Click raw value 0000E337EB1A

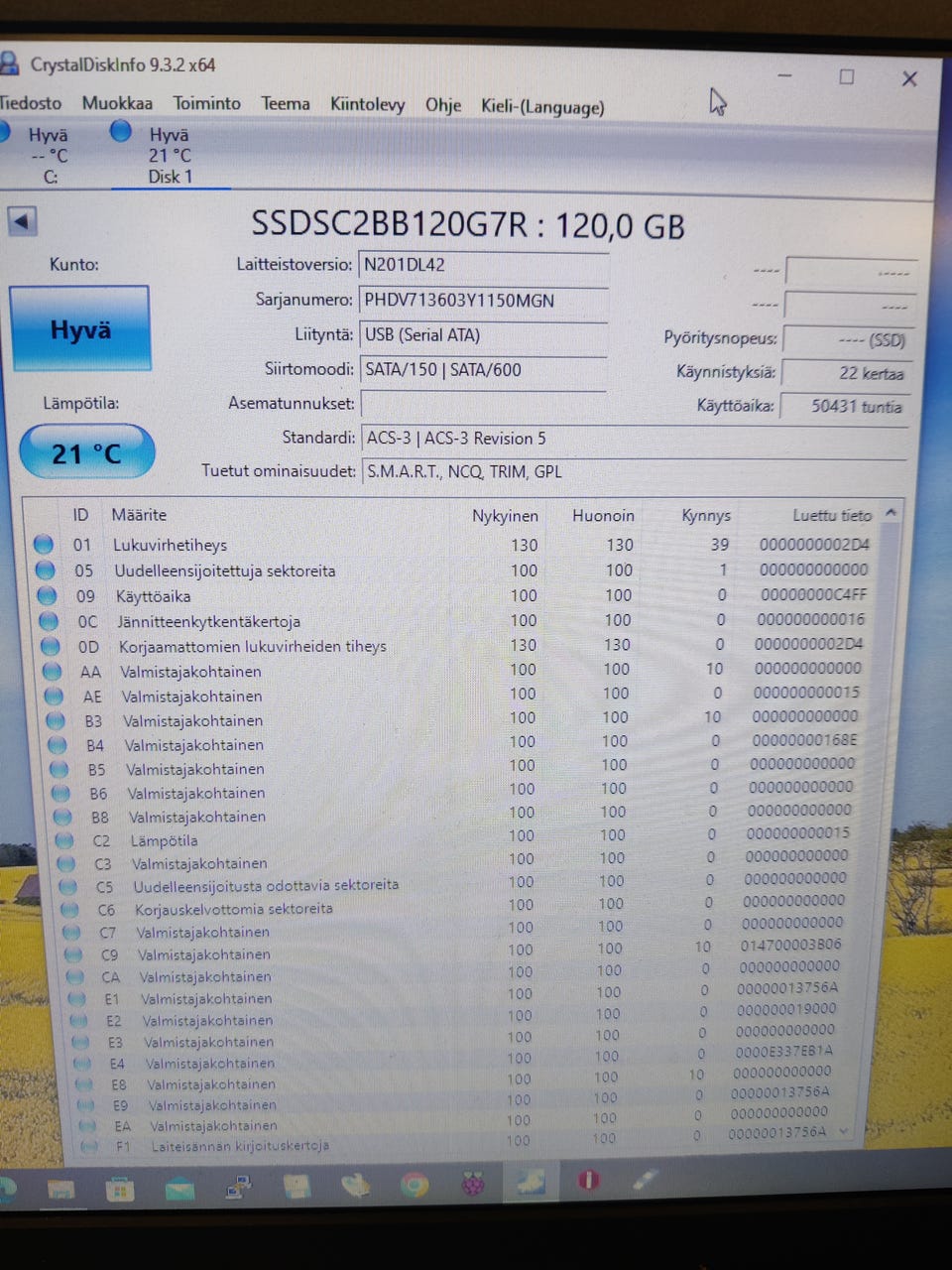(x=783, y=1050)
